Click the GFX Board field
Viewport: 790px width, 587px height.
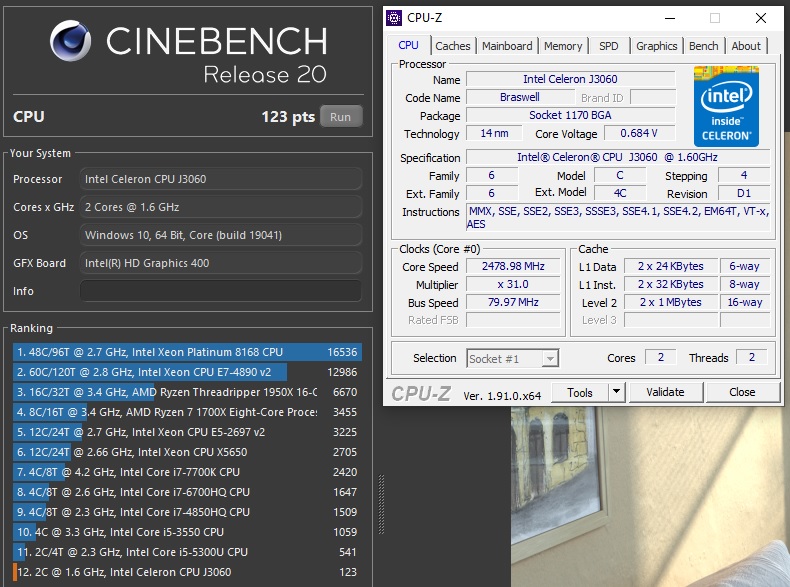[x=221, y=263]
